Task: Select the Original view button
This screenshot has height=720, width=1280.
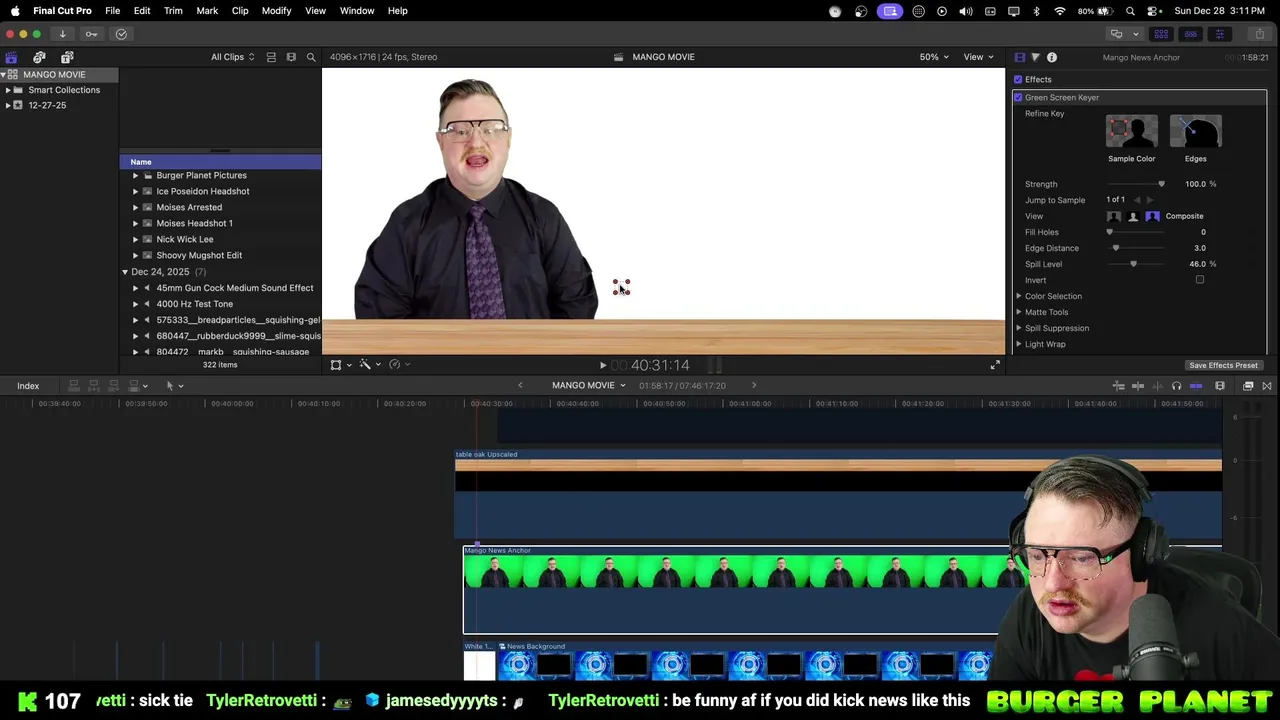Action: (1114, 216)
